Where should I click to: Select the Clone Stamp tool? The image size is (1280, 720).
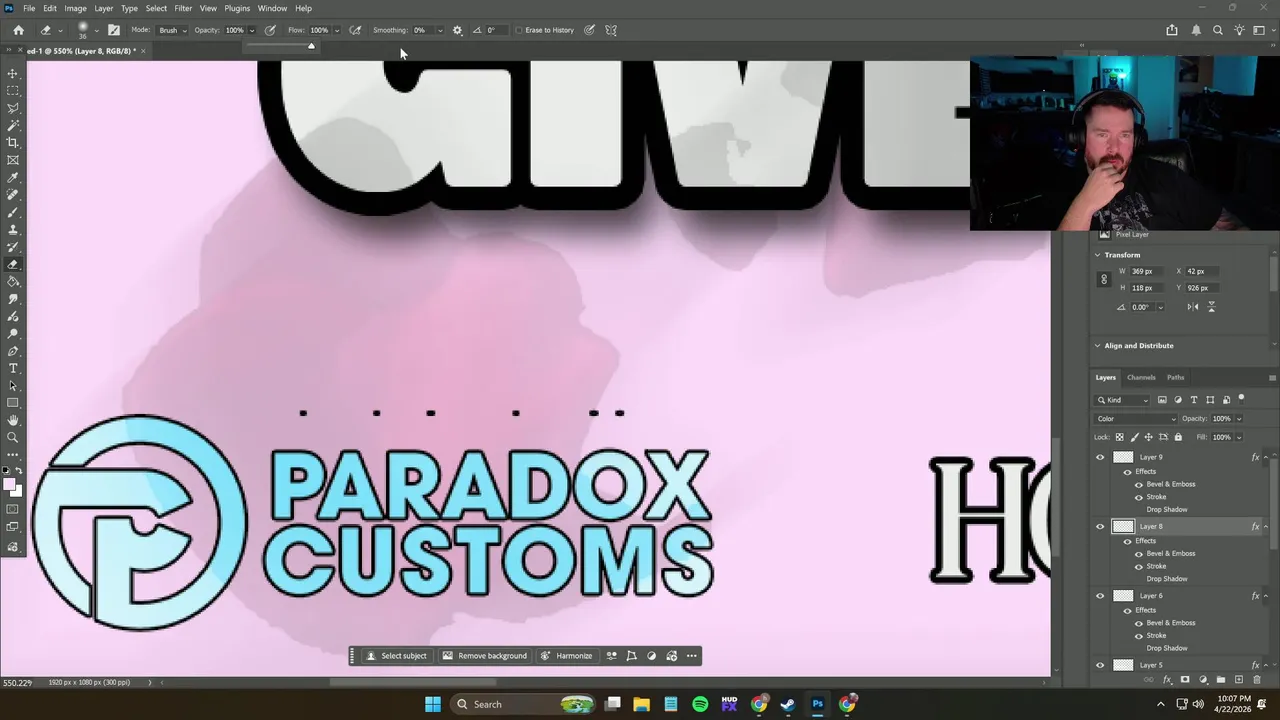point(13,230)
